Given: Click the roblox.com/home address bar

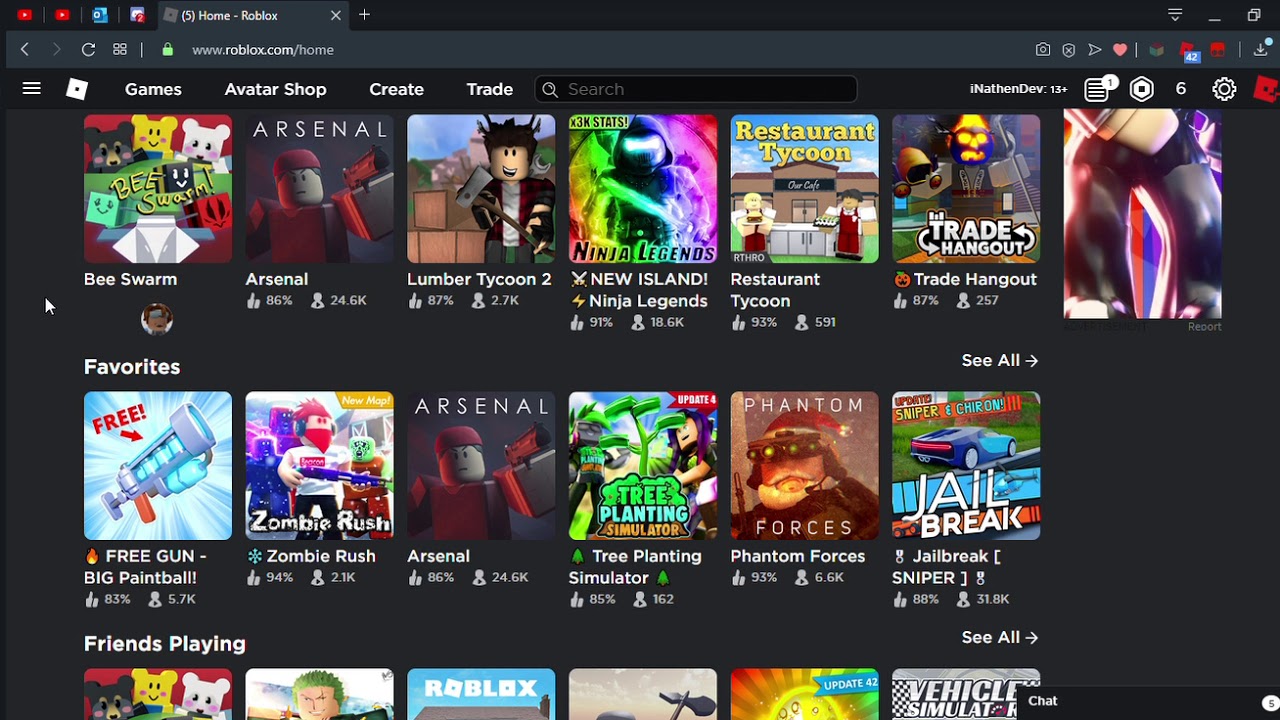Looking at the screenshot, I should [x=263, y=49].
